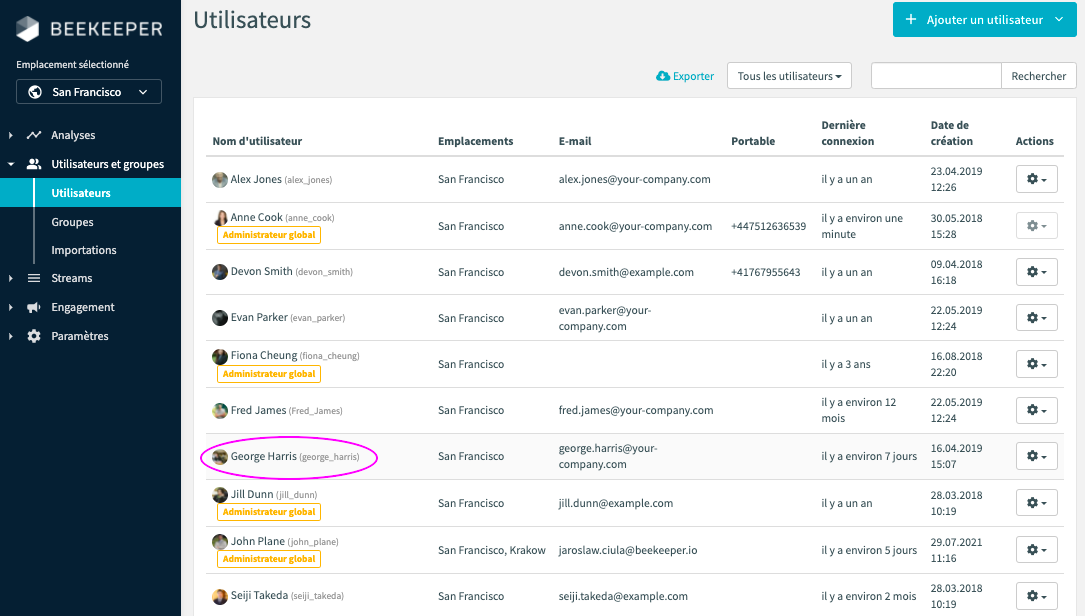The width and height of the screenshot is (1085, 616).
Task: Open actions gear menu for Alex Jones
Action: 1037,179
